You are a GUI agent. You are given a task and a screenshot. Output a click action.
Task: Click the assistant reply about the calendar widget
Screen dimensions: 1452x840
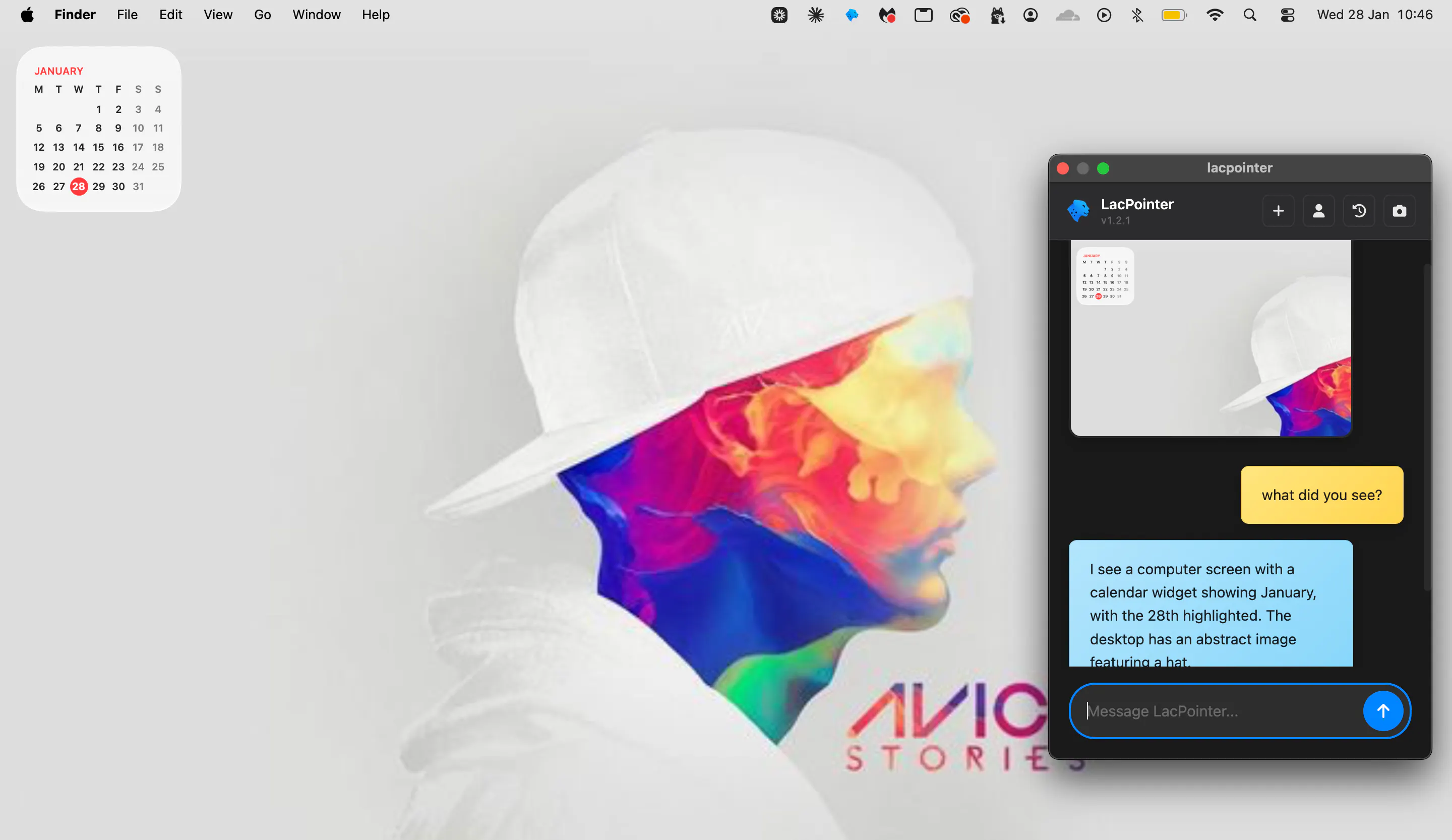coord(1211,603)
